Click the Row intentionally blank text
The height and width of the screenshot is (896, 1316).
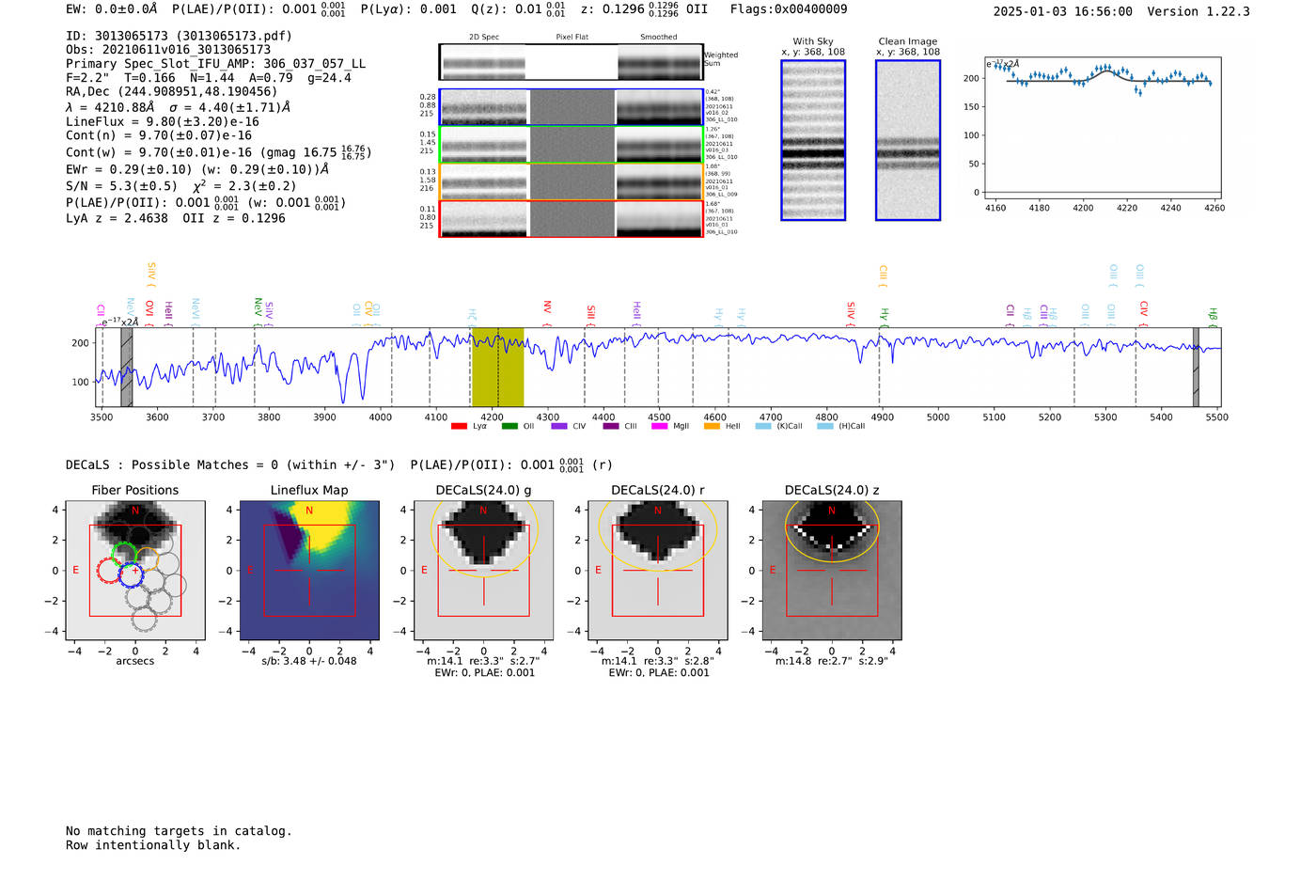pyautogui.click(x=153, y=845)
